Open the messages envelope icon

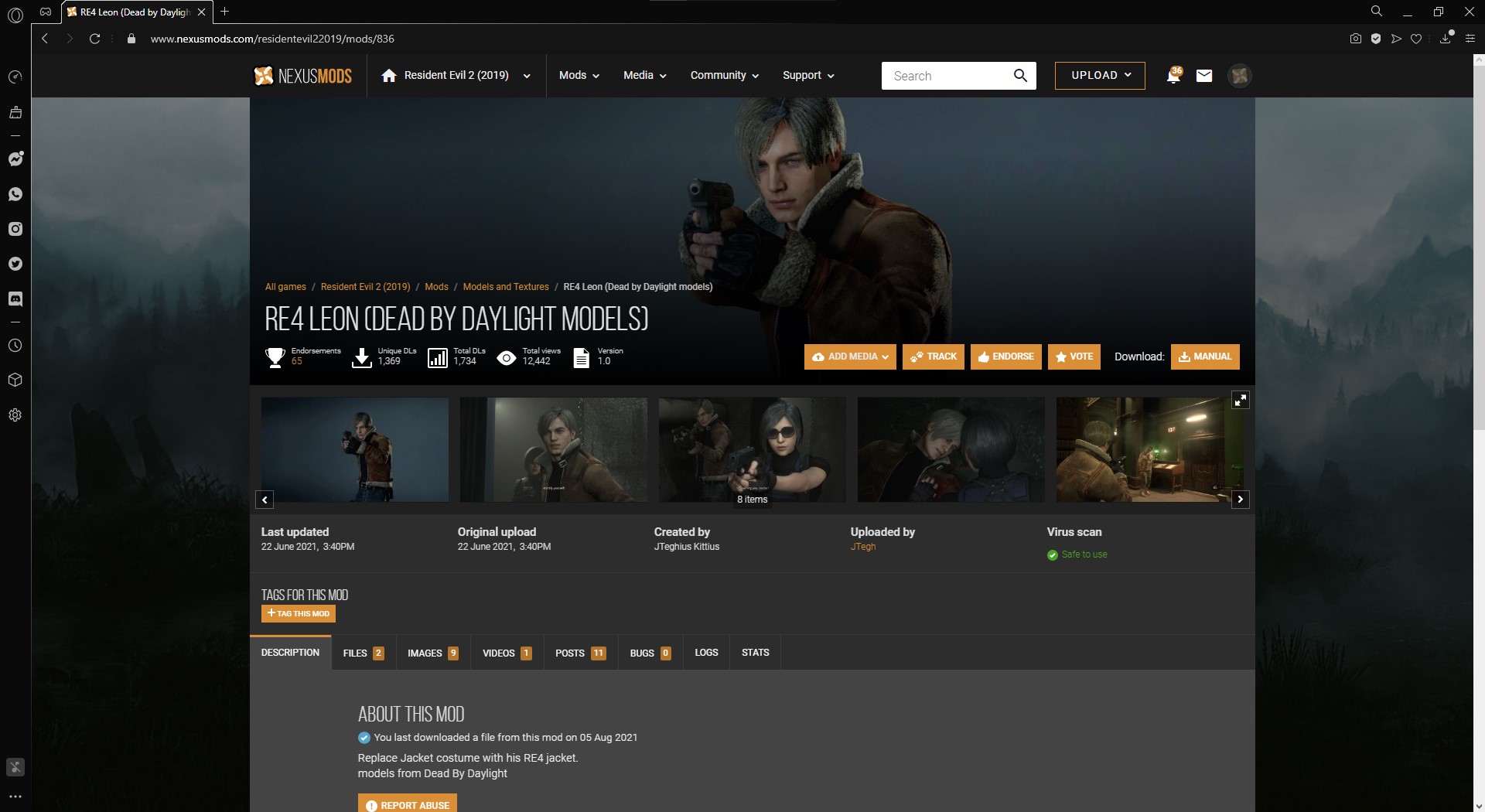(x=1204, y=76)
